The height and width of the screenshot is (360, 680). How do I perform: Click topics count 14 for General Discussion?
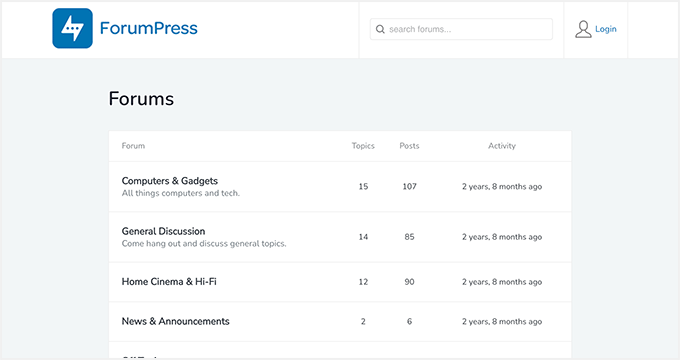click(x=363, y=237)
